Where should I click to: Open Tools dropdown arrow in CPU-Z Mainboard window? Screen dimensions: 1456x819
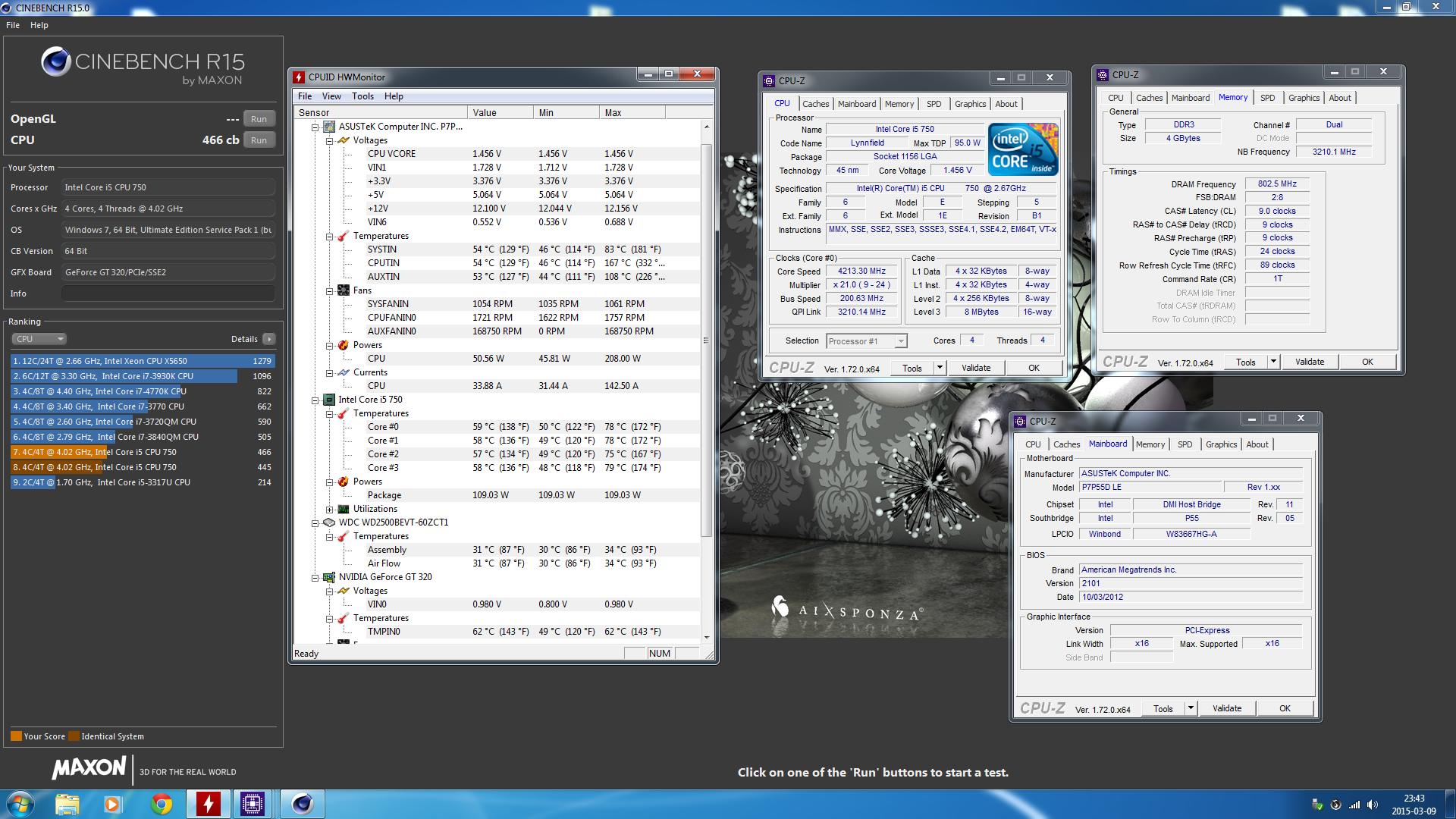[1191, 708]
